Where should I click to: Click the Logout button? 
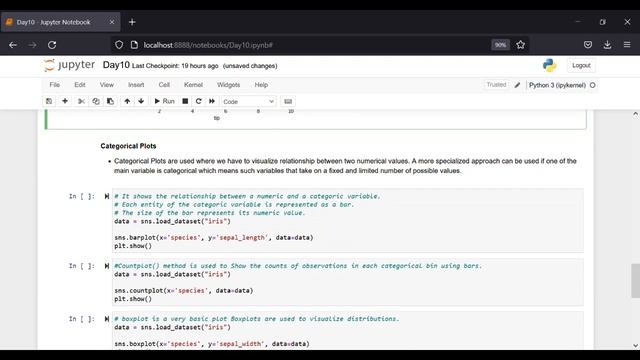[x=581, y=65]
